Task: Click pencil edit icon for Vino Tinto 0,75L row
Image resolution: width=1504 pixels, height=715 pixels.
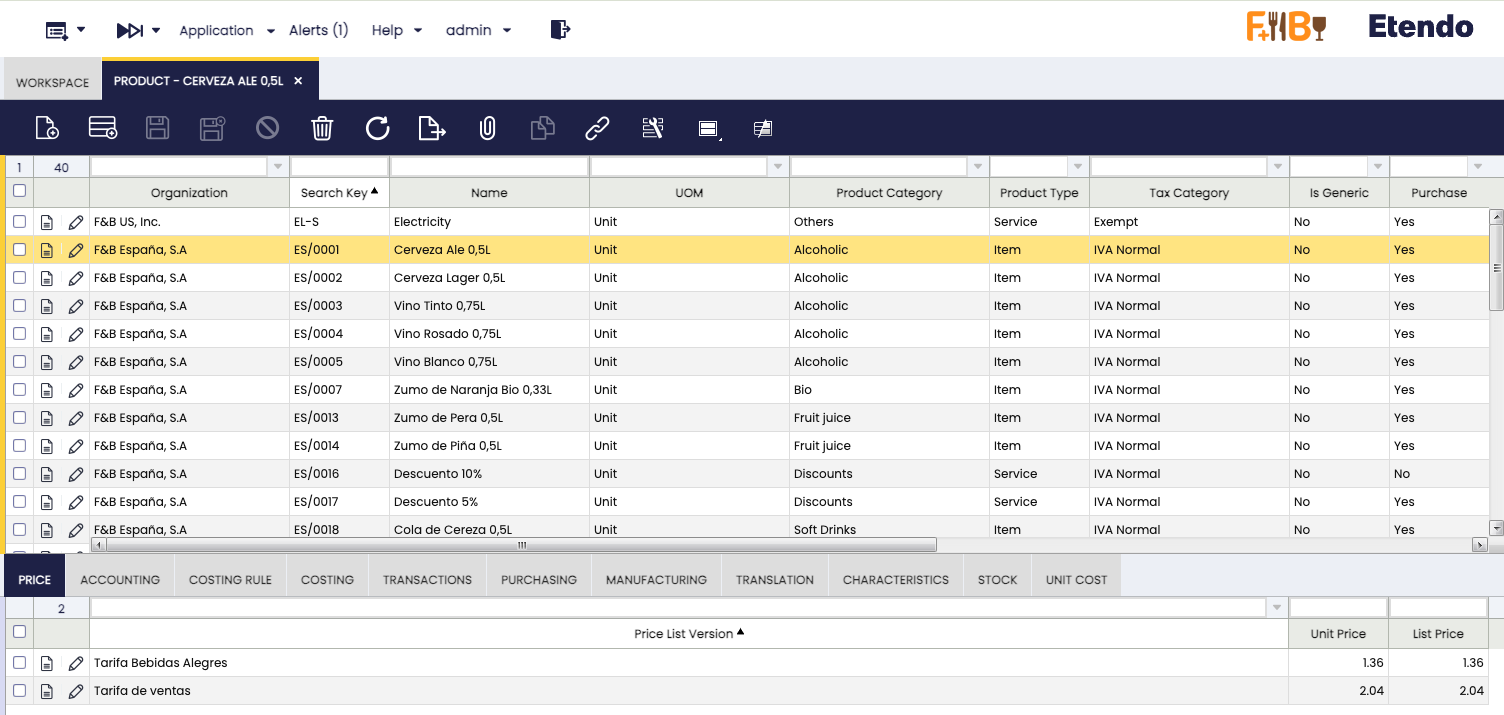Action: point(76,306)
